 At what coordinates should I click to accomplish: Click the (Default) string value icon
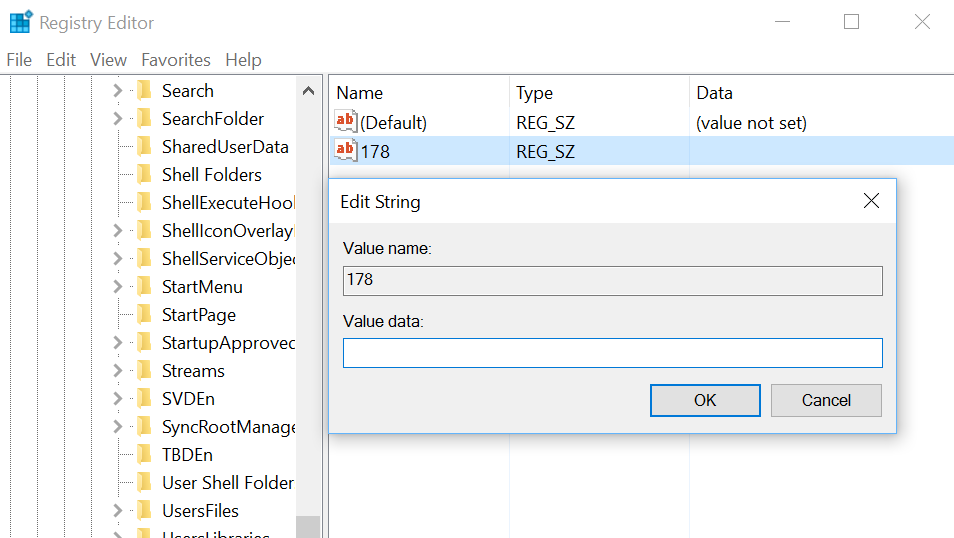click(346, 122)
